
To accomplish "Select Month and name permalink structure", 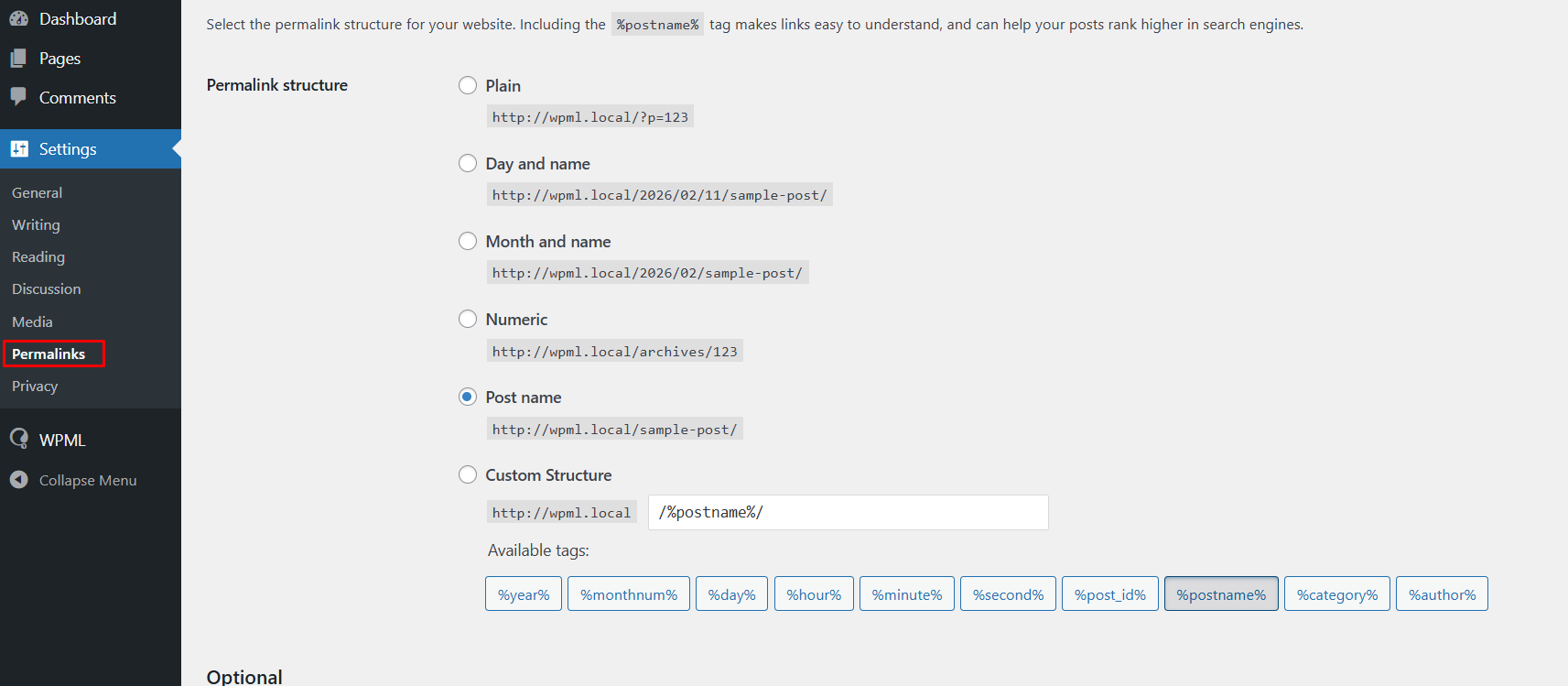I will [468, 241].
